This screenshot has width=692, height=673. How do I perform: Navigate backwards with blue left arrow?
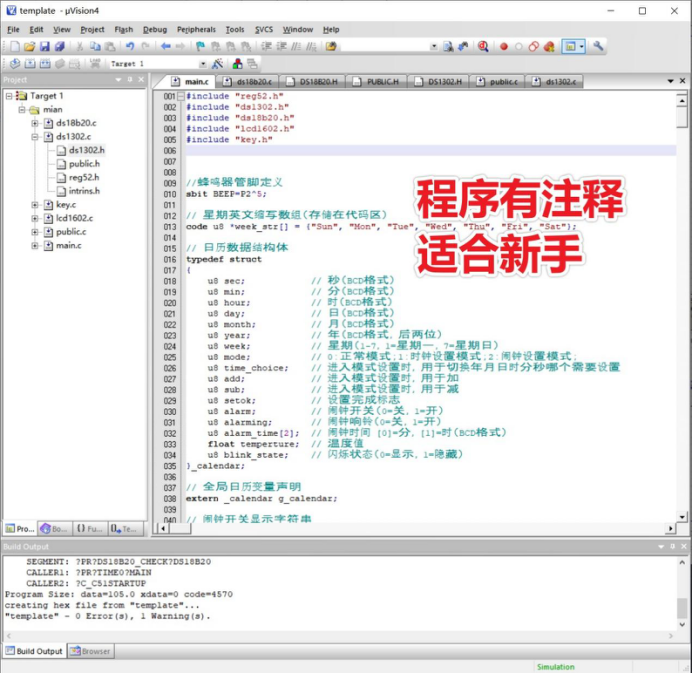coord(165,46)
